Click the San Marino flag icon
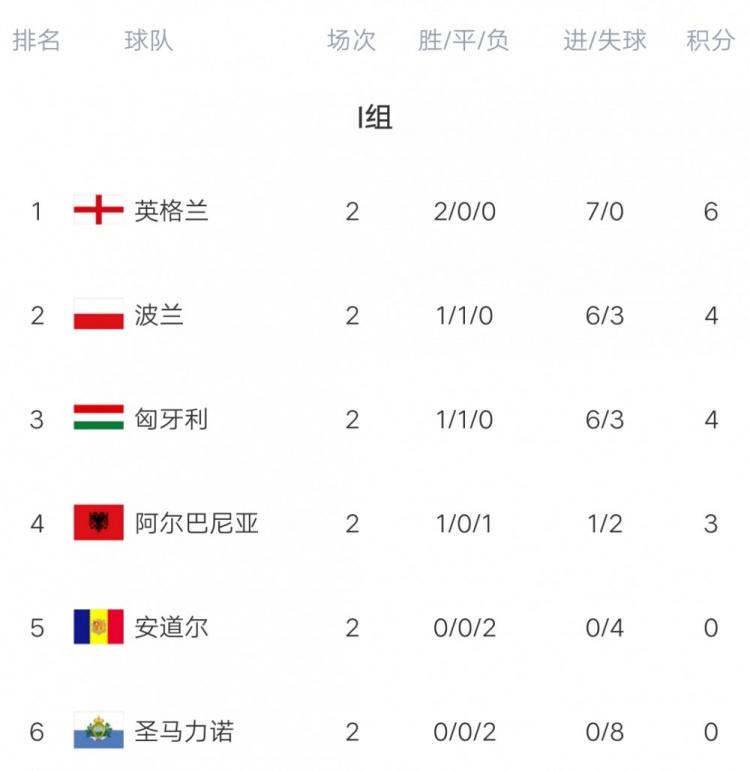Image resolution: width=750 pixels, height=771 pixels. [x=98, y=731]
